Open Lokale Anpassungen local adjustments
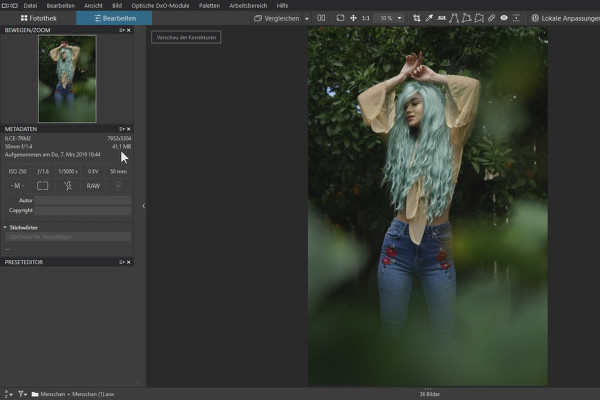 coord(566,18)
